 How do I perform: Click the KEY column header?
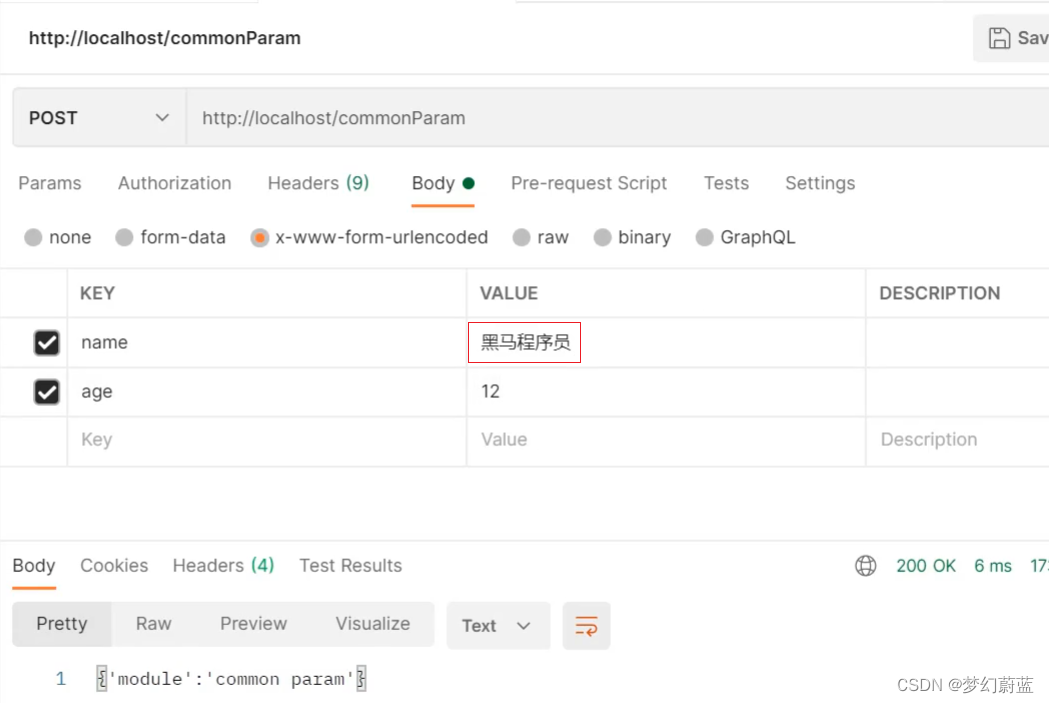click(x=98, y=294)
